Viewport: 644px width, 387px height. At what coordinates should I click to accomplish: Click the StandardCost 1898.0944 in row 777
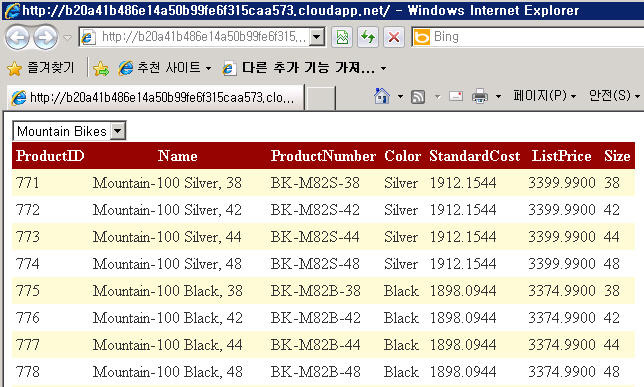coord(463,345)
